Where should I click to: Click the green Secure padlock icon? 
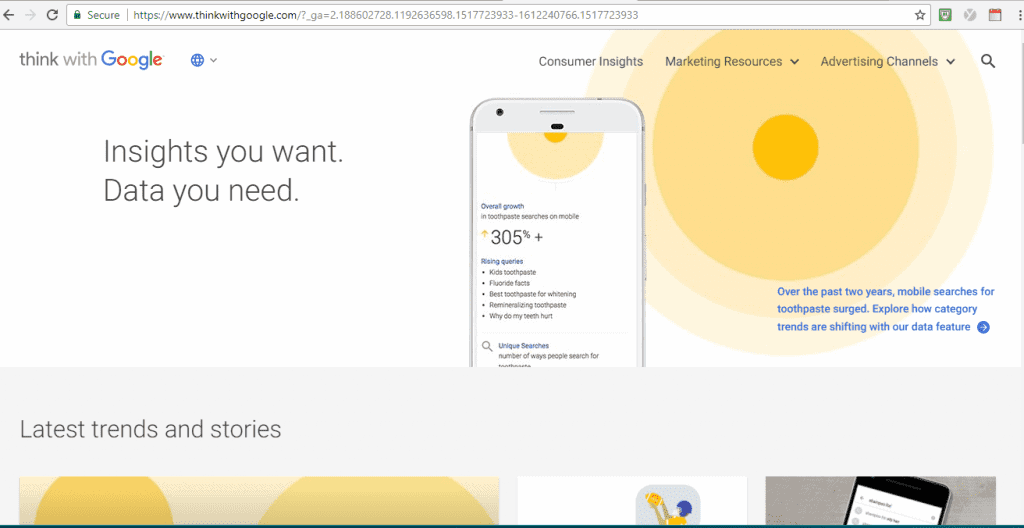pos(78,14)
